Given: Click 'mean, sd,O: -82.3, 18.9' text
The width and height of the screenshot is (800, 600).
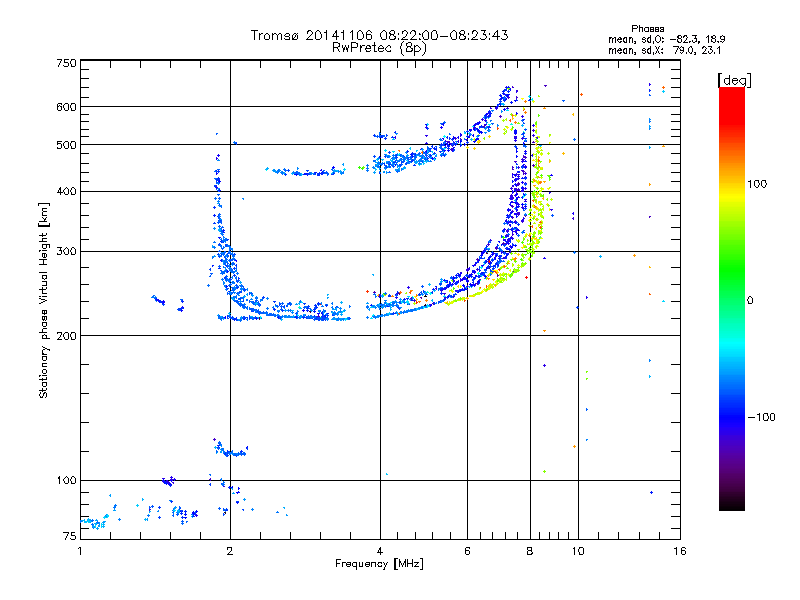Looking at the screenshot, I should click(x=666, y=39).
